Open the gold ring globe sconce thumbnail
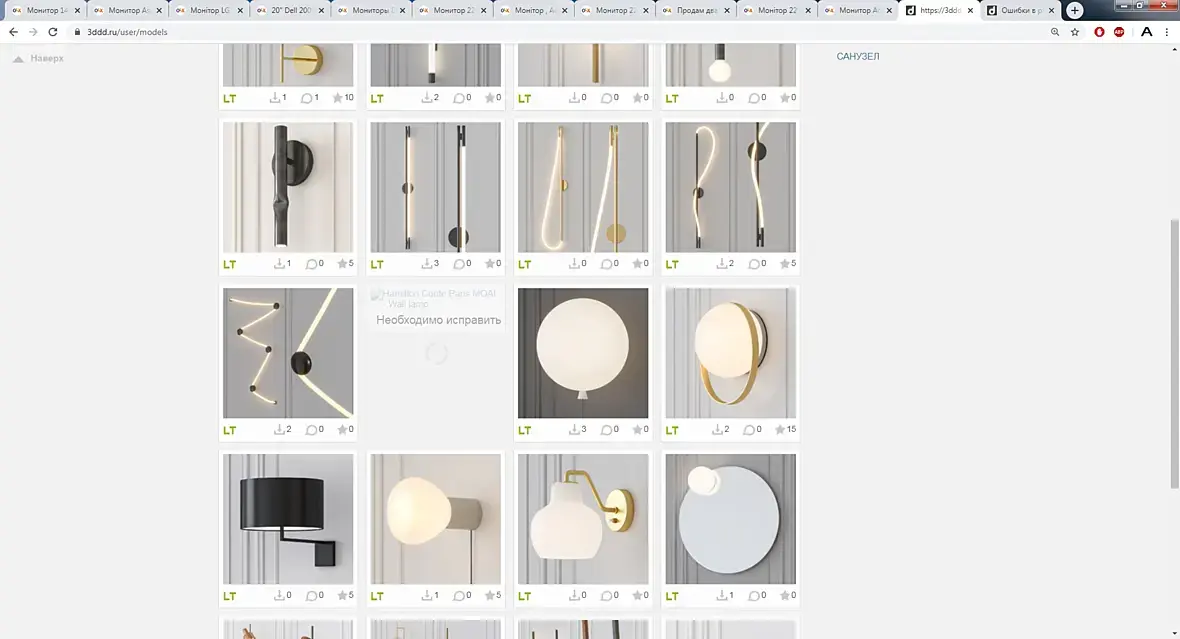1180x639 pixels. pyautogui.click(x=730, y=353)
